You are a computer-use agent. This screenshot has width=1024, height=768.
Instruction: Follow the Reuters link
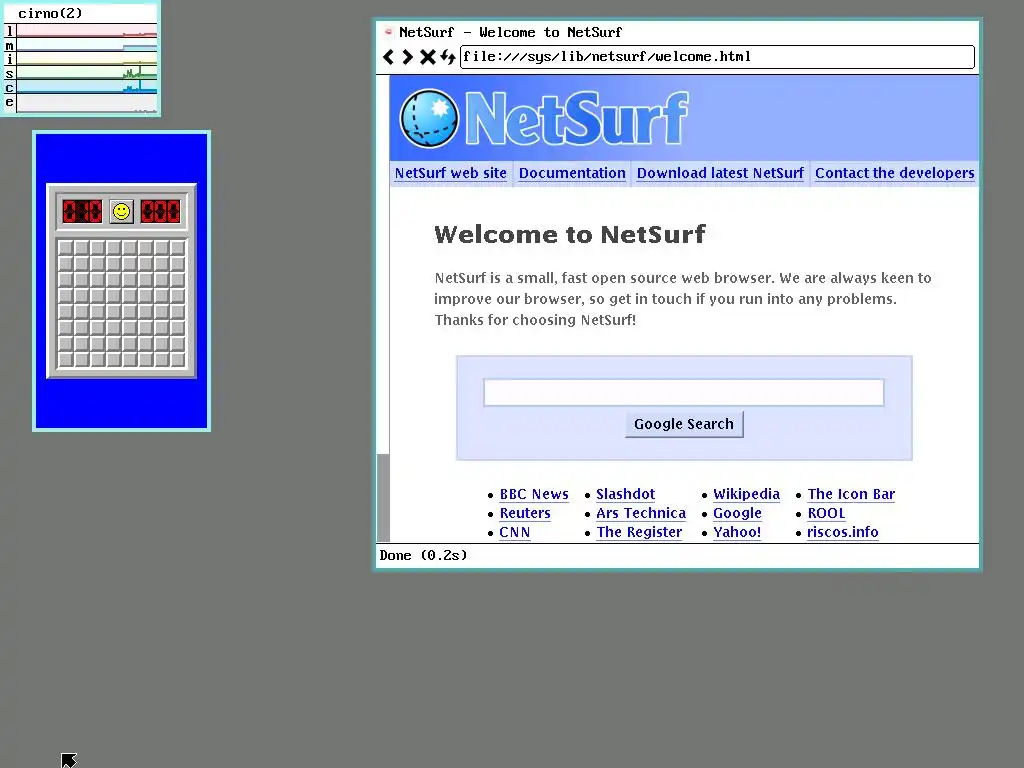point(525,513)
